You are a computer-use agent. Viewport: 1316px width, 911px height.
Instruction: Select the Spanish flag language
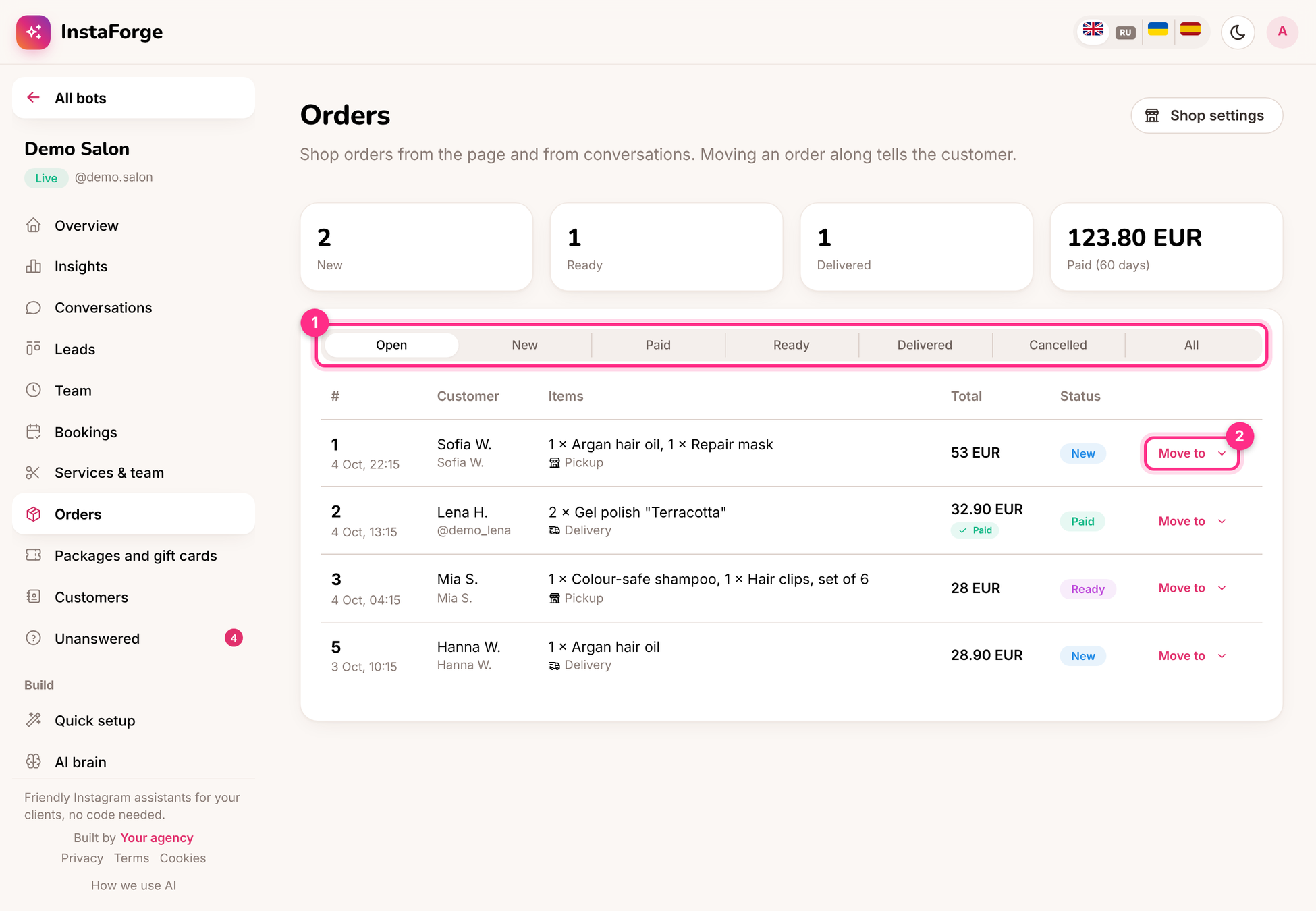[x=1190, y=30]
